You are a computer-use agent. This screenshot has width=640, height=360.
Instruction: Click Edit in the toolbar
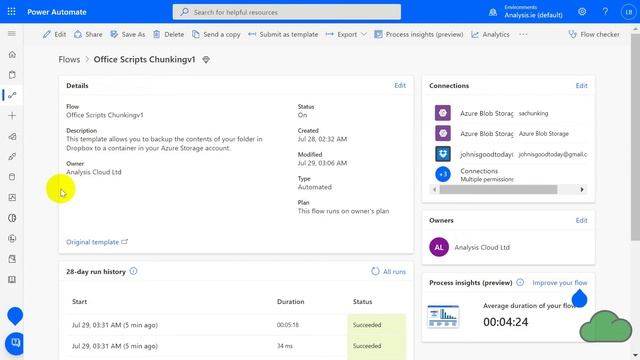(x=55, y=34)
